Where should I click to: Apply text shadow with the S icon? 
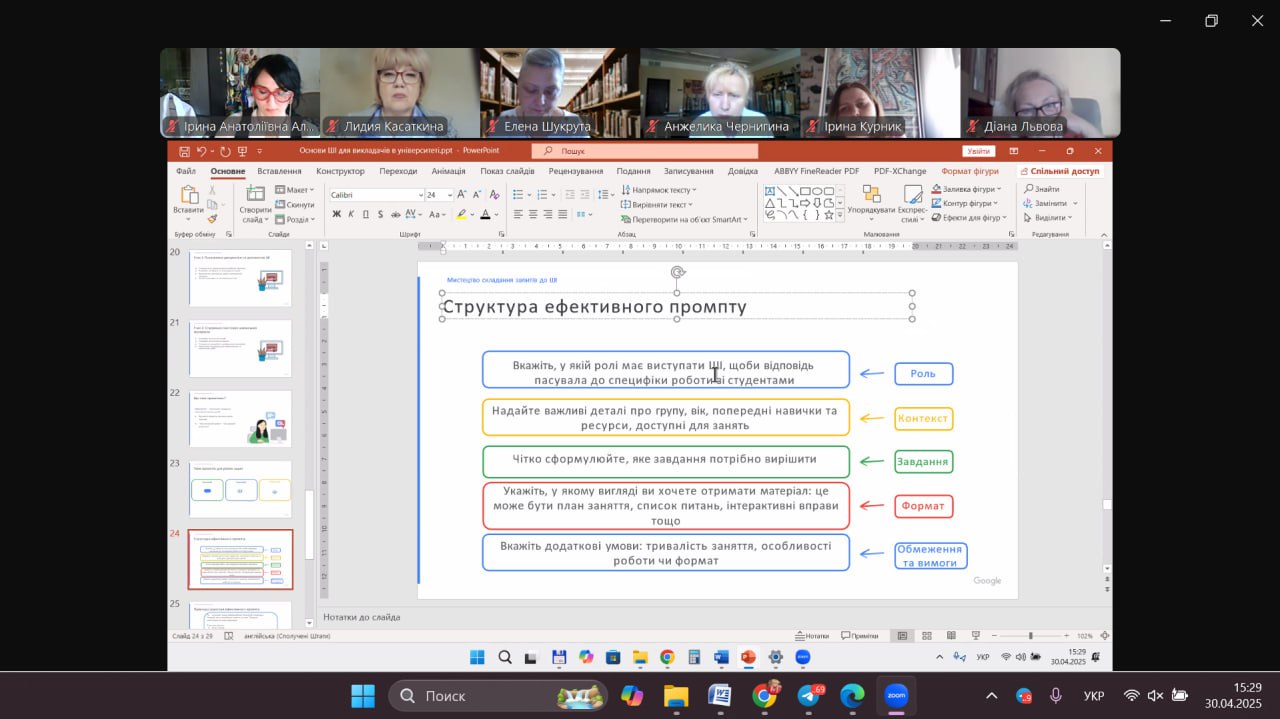point(380,214)
